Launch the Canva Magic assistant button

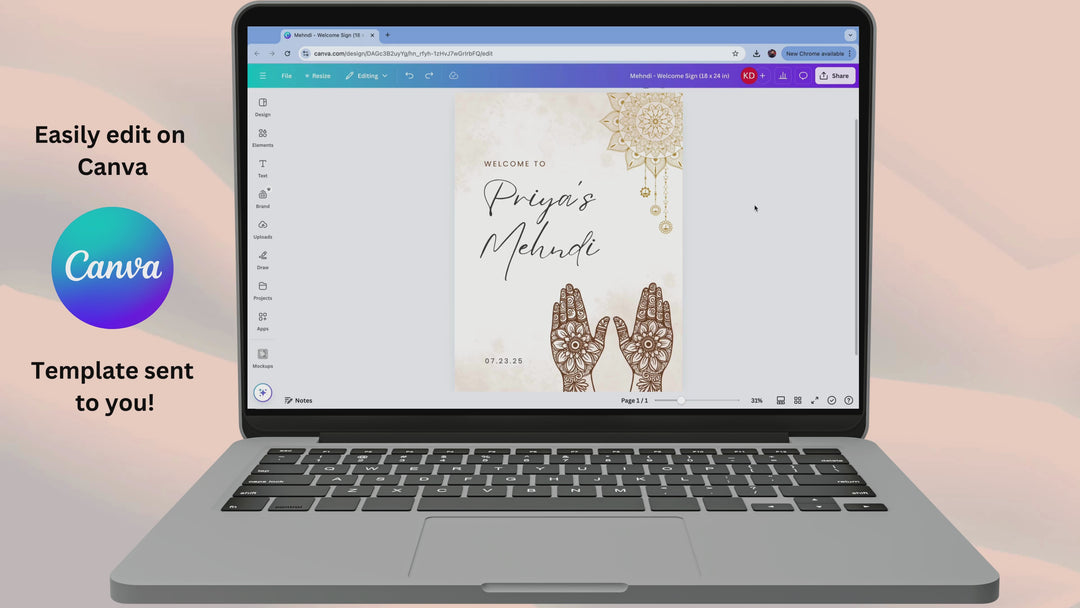point(262,392)
